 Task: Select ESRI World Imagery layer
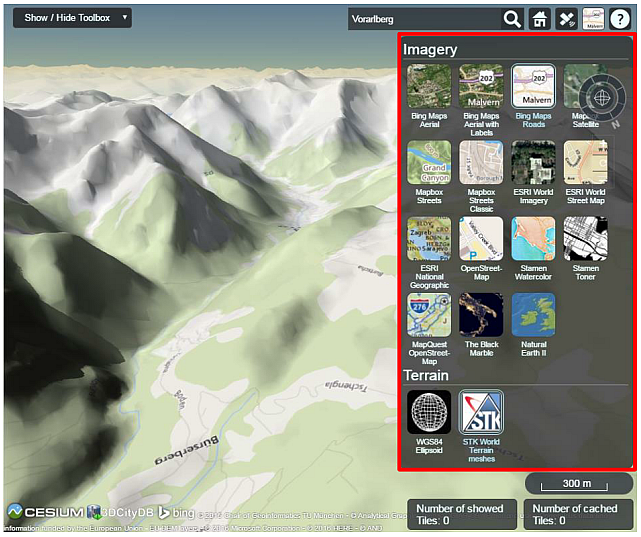point(533,162)
